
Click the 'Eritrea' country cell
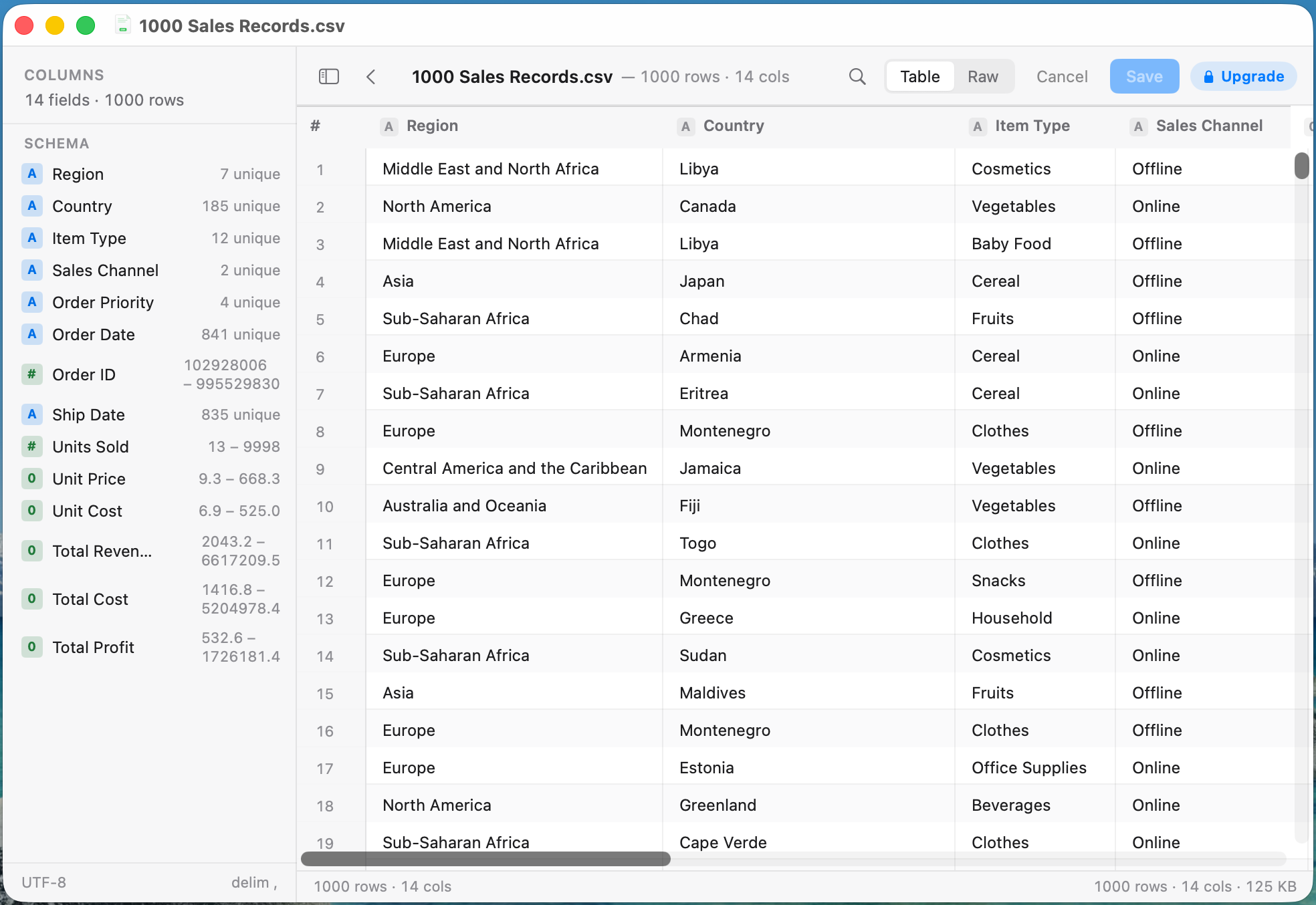tap(808, 394)
